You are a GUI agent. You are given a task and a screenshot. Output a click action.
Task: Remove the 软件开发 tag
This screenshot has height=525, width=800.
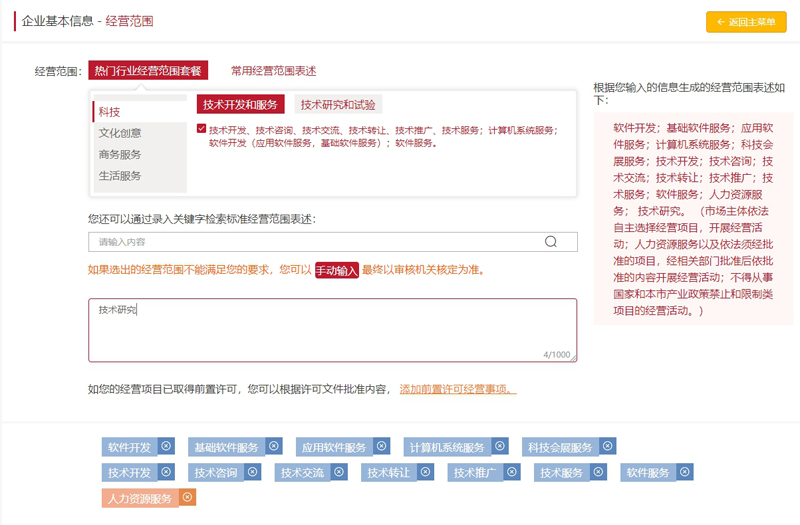pyautogui.click(x=166, y=446)
